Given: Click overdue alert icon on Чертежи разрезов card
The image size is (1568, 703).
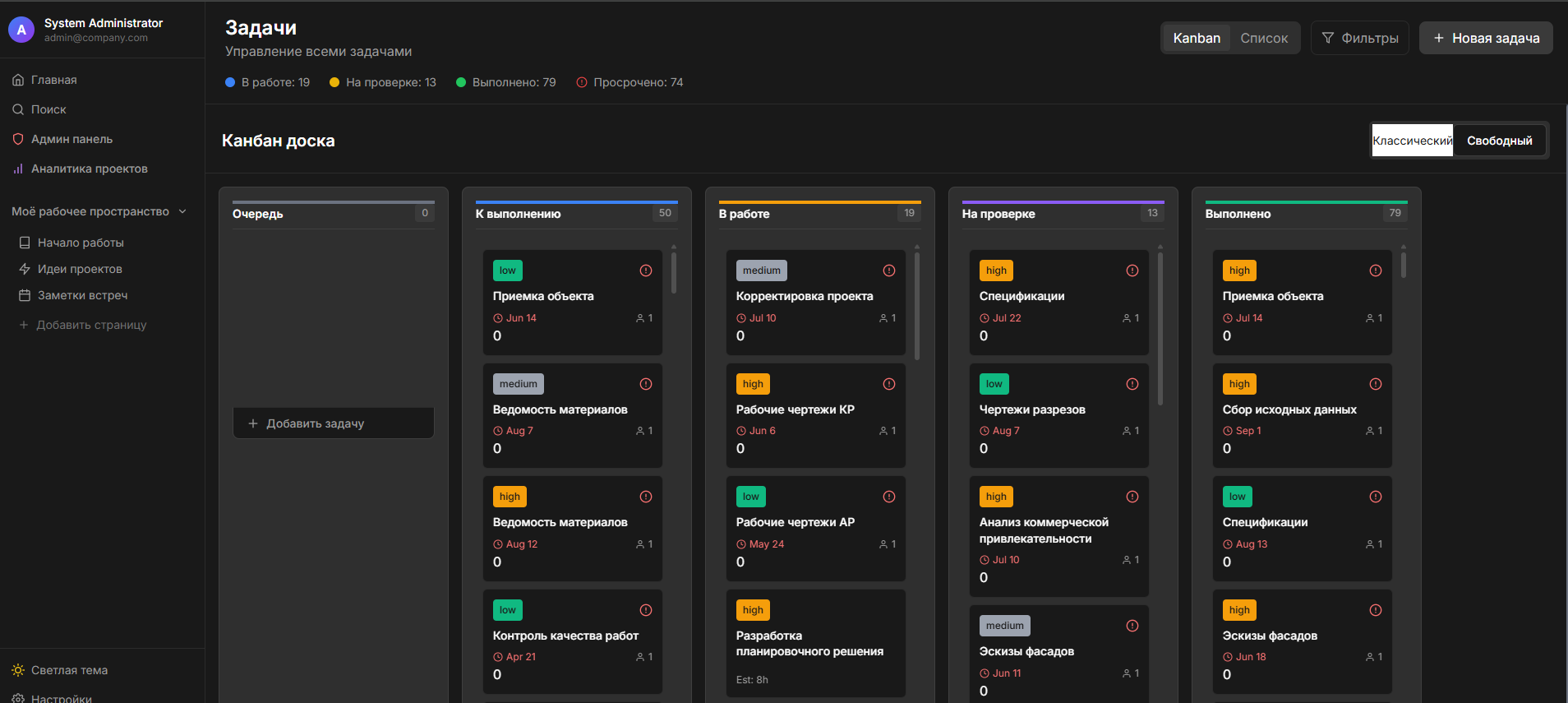Looking at the screenshot, I should coord(1132,384).
